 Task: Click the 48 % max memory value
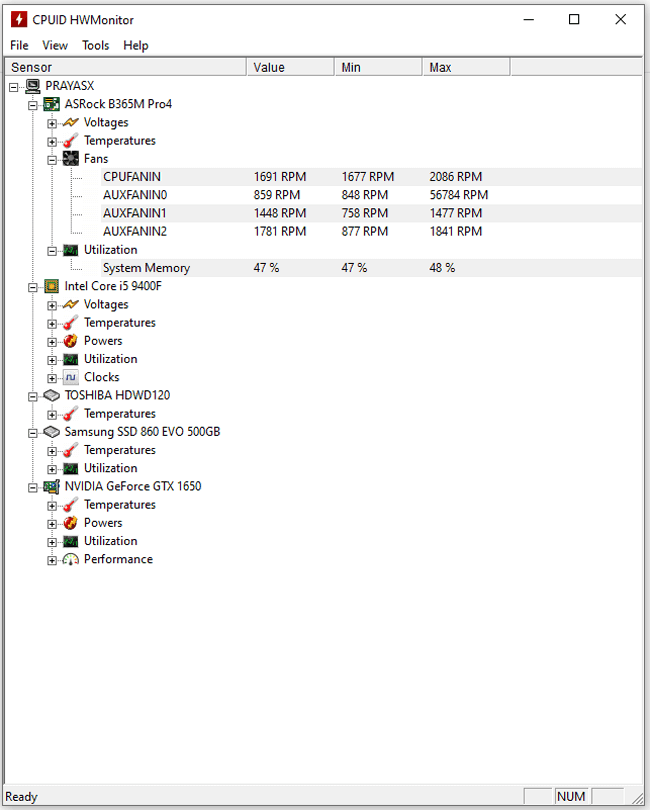point(442,268)
